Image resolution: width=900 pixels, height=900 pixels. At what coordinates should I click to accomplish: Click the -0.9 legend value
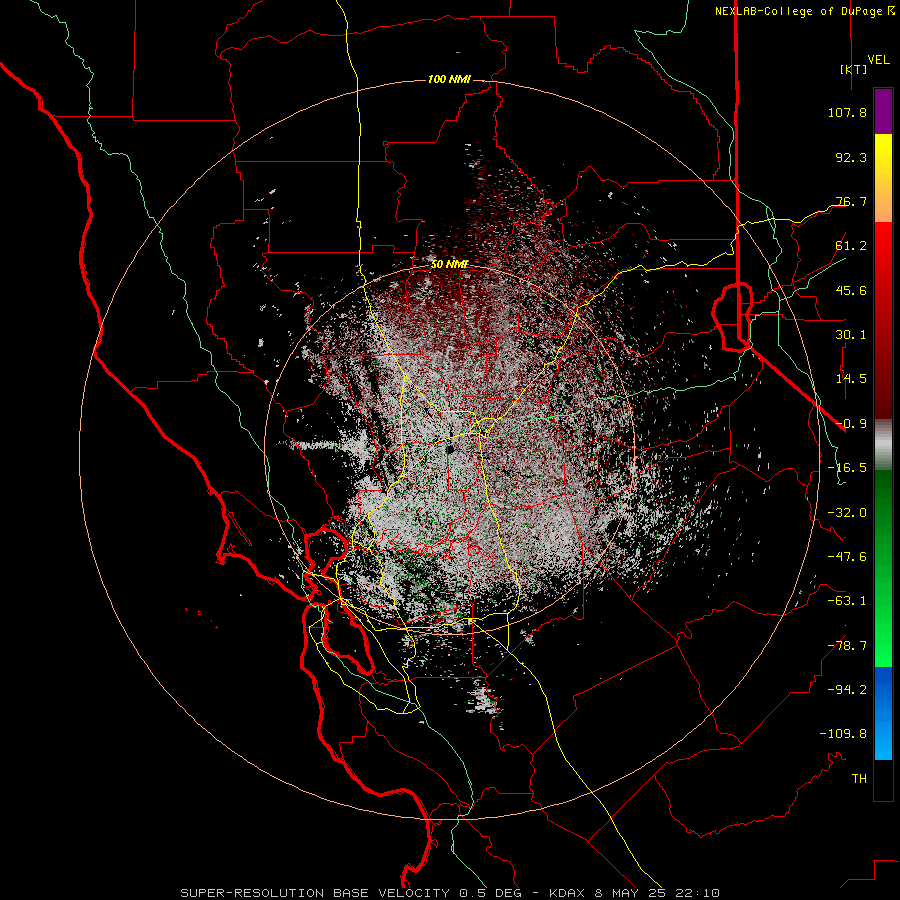click(x=851, y=424)
